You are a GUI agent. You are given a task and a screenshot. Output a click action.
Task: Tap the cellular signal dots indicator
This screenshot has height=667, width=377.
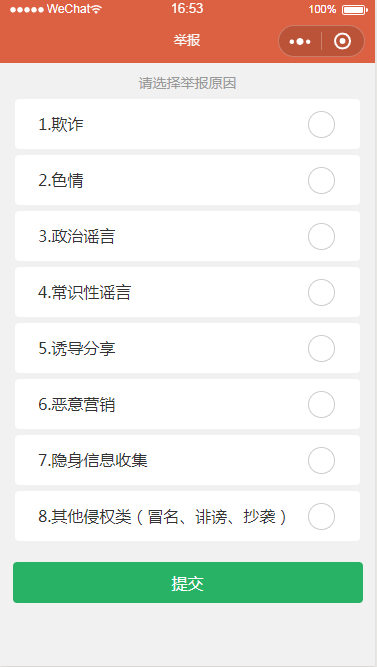(27, 9)
